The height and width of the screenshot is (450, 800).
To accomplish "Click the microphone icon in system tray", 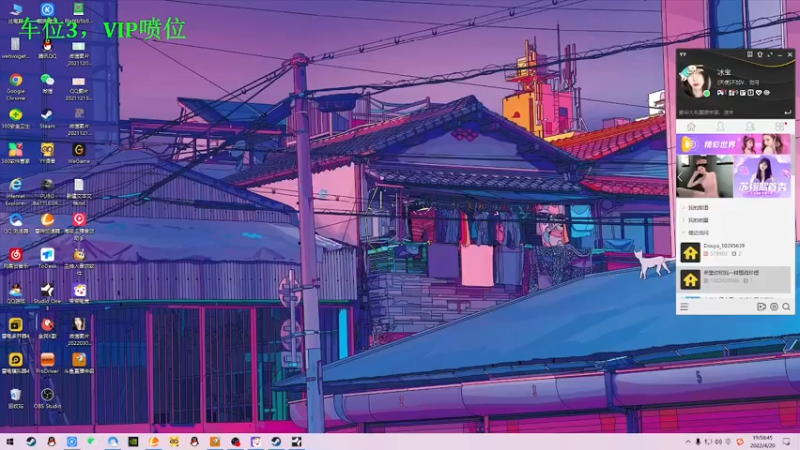I will (697, 442).
